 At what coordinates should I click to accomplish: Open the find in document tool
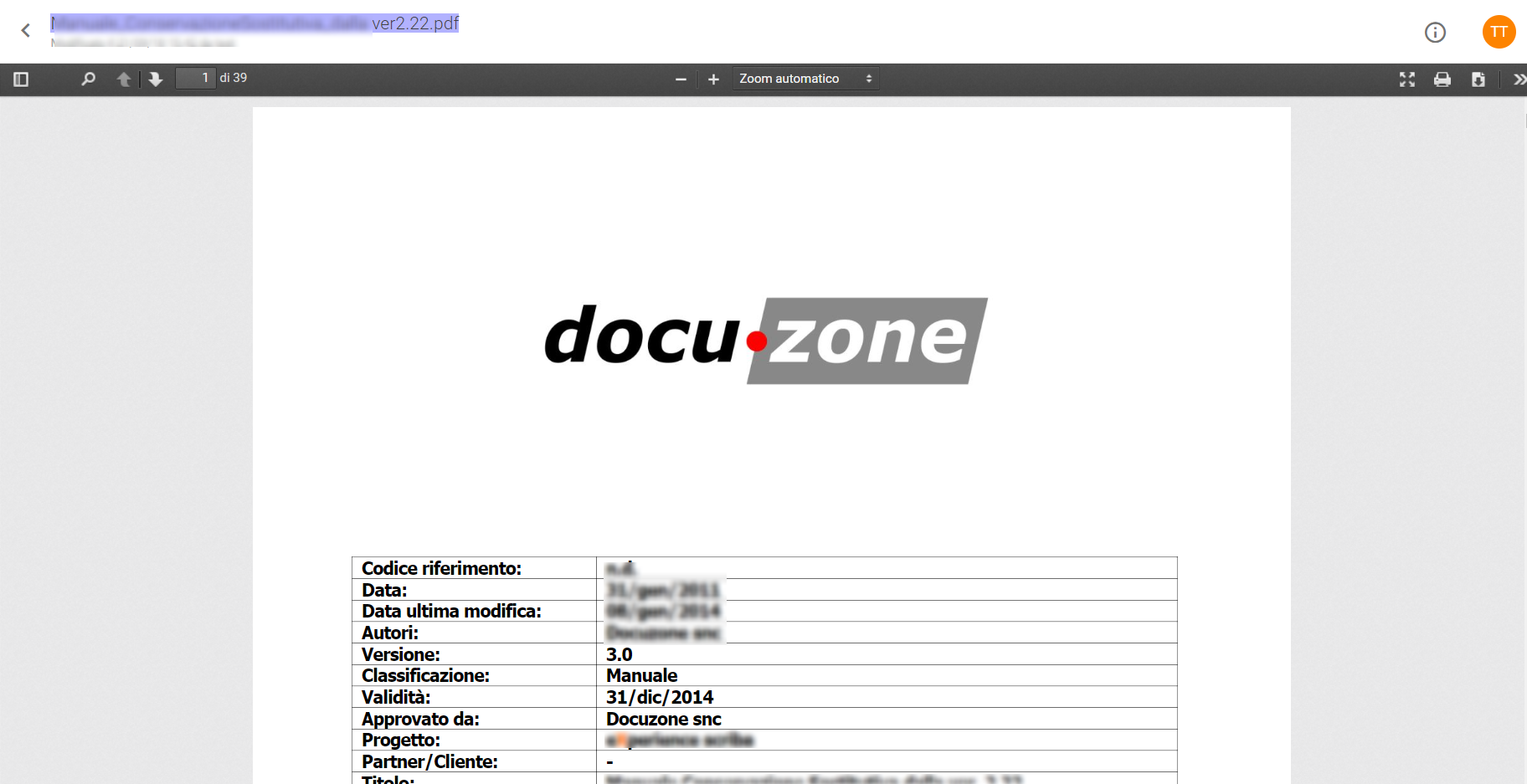click(88, 79)
